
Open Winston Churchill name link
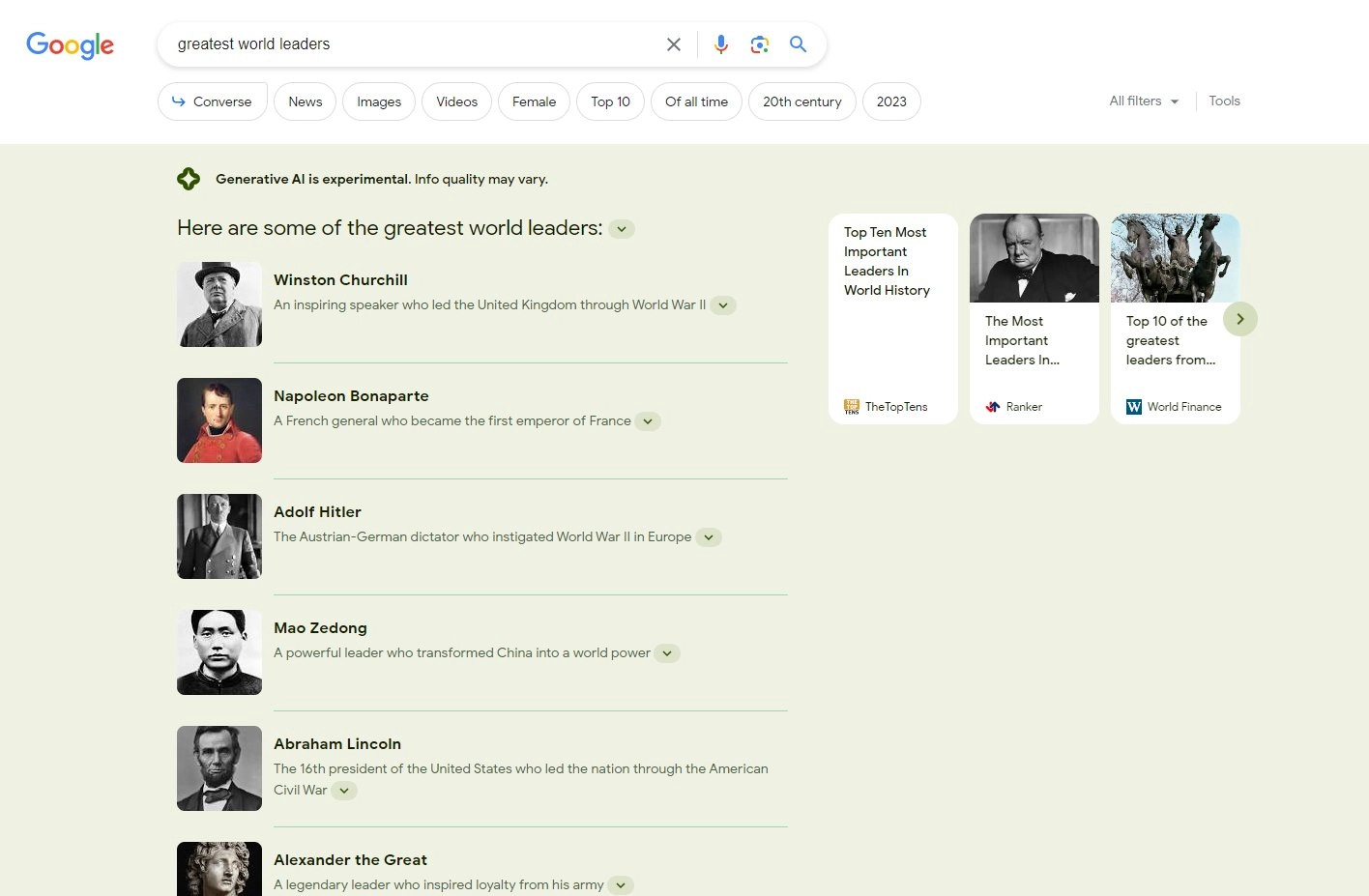coord(340,279)
